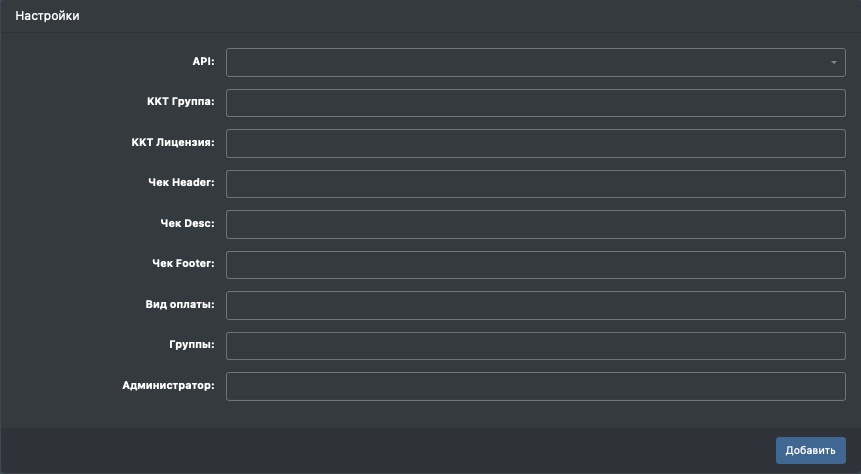
Task: Click the 'Чек Footer:' label text
Action: pos(181,265)
